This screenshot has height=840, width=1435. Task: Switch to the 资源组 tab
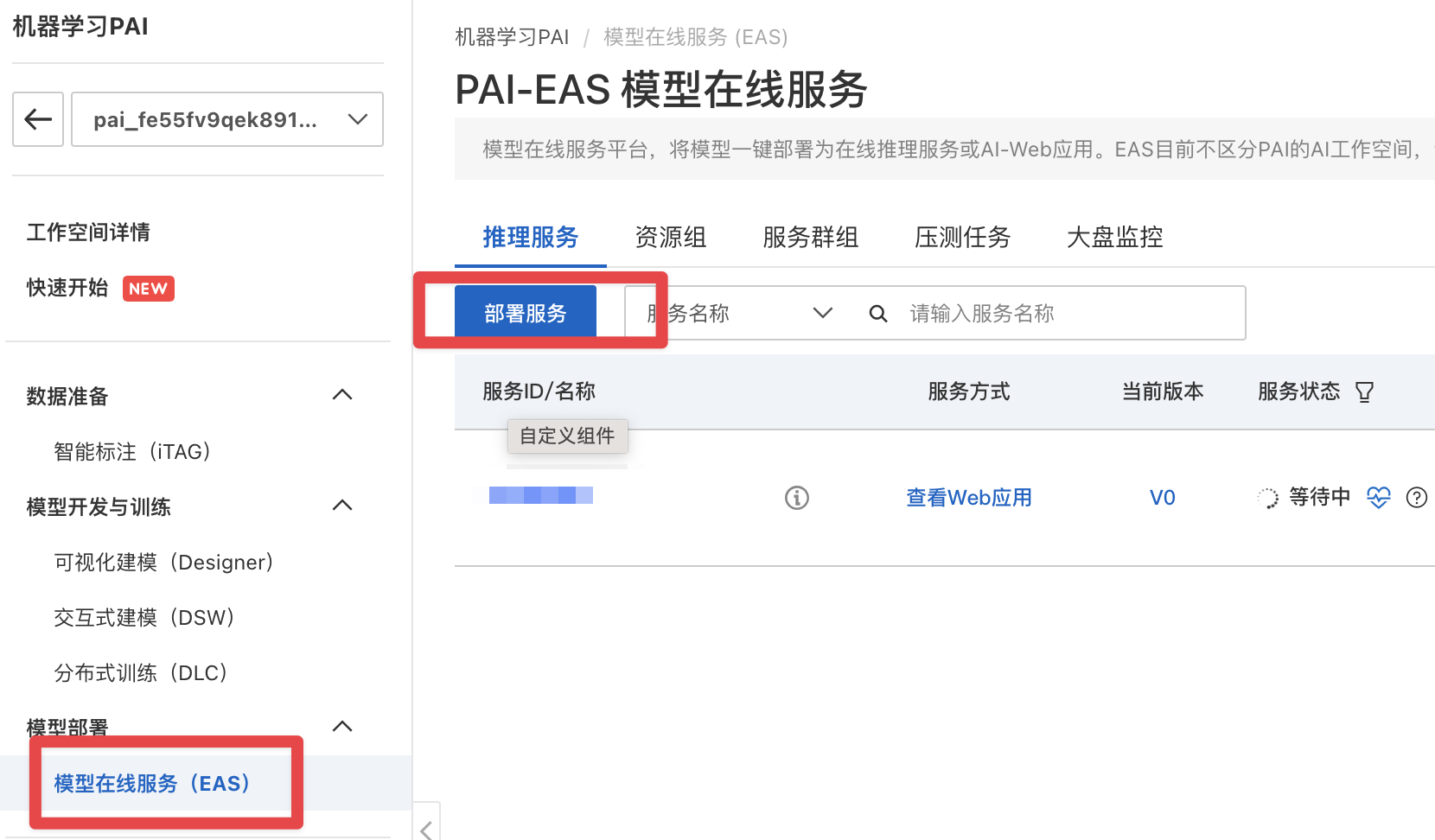pos(671,238)
